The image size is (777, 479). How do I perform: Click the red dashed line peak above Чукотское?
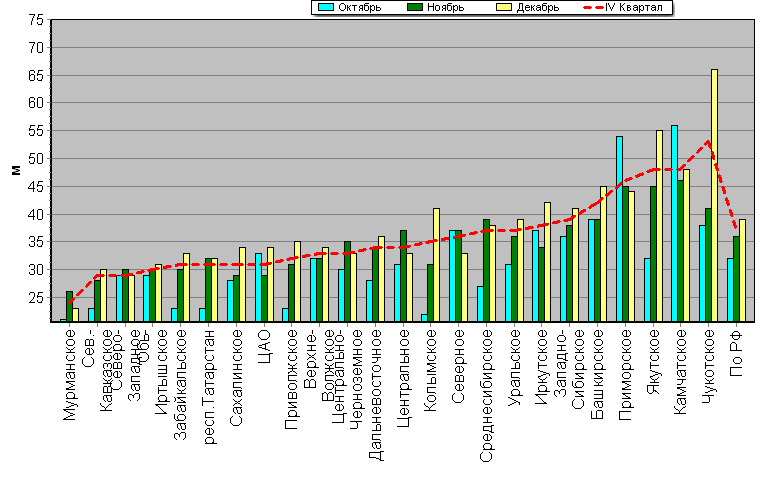tap(708, 142)
